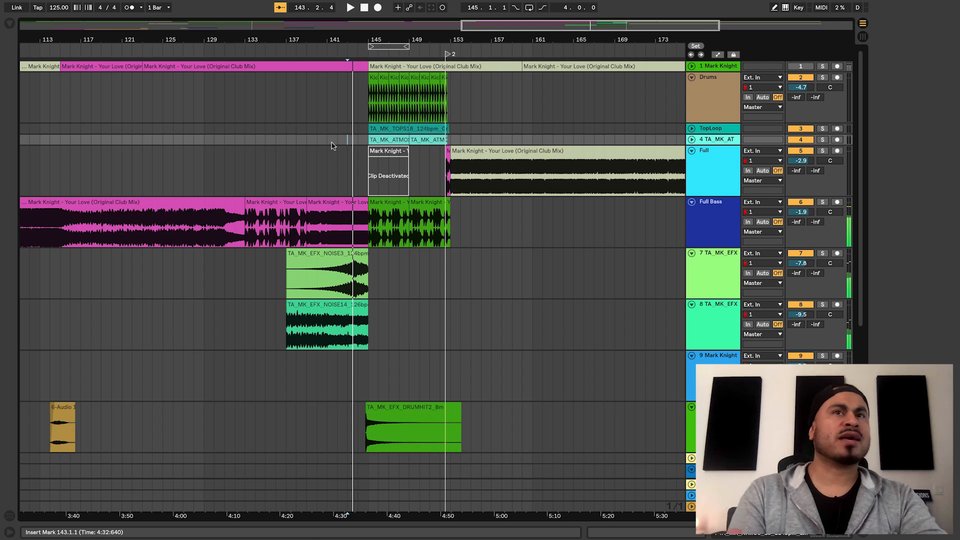Click Full Bass pan C control
Image resolution: width=960 pixels, height=540 pixels.
point(830,212)
